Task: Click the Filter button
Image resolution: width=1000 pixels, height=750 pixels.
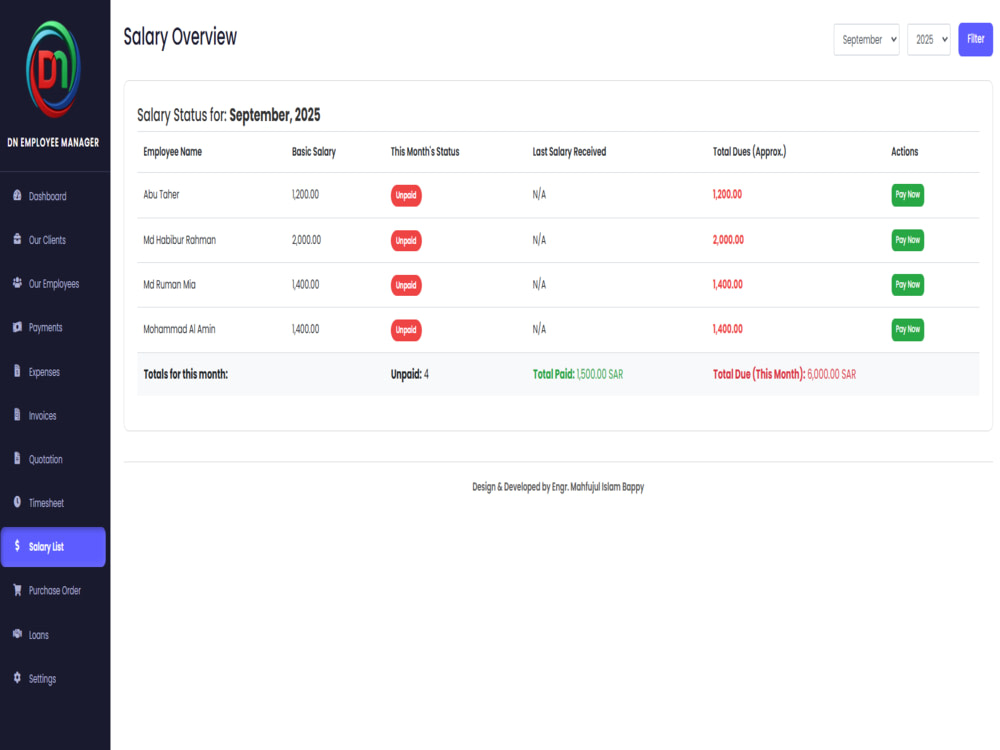Action: click(975, 39)
